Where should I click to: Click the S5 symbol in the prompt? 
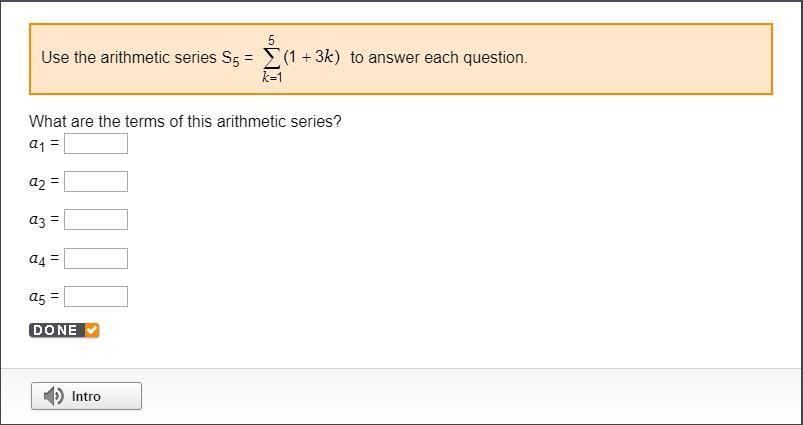231,58
